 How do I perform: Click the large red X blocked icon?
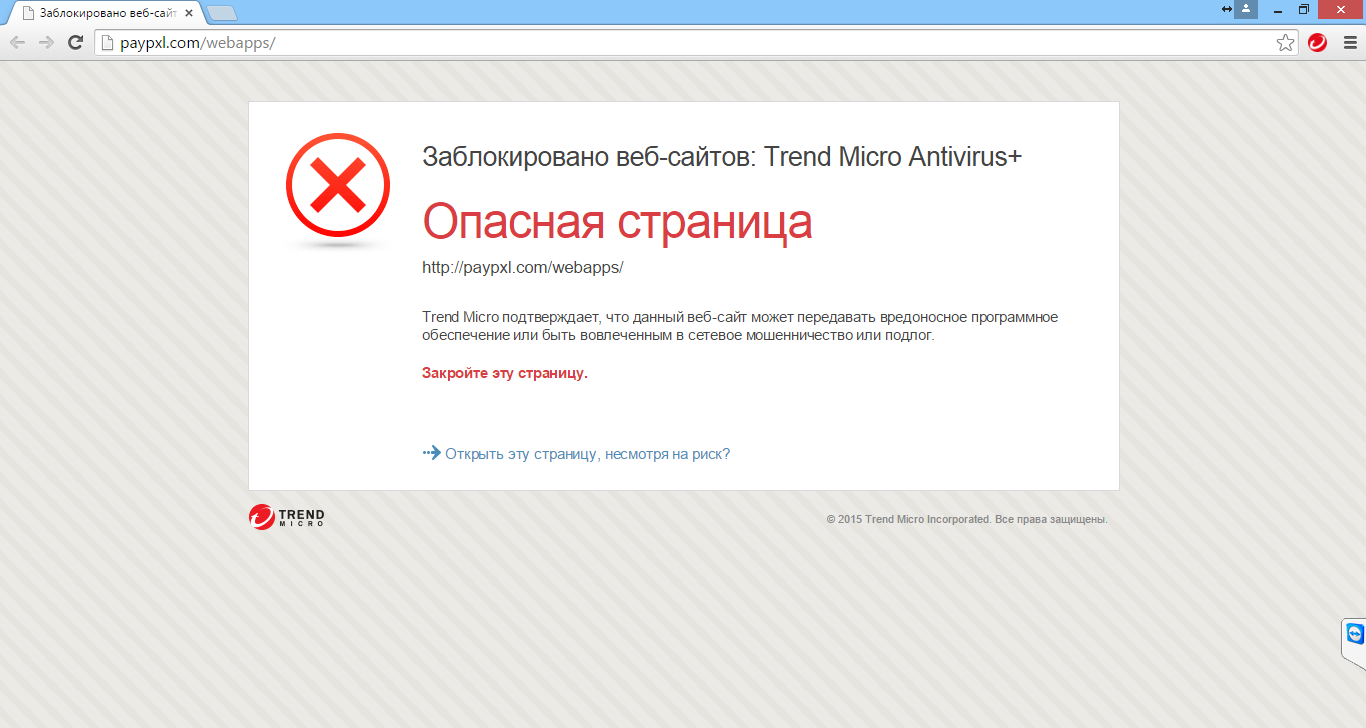click(337, 186)
